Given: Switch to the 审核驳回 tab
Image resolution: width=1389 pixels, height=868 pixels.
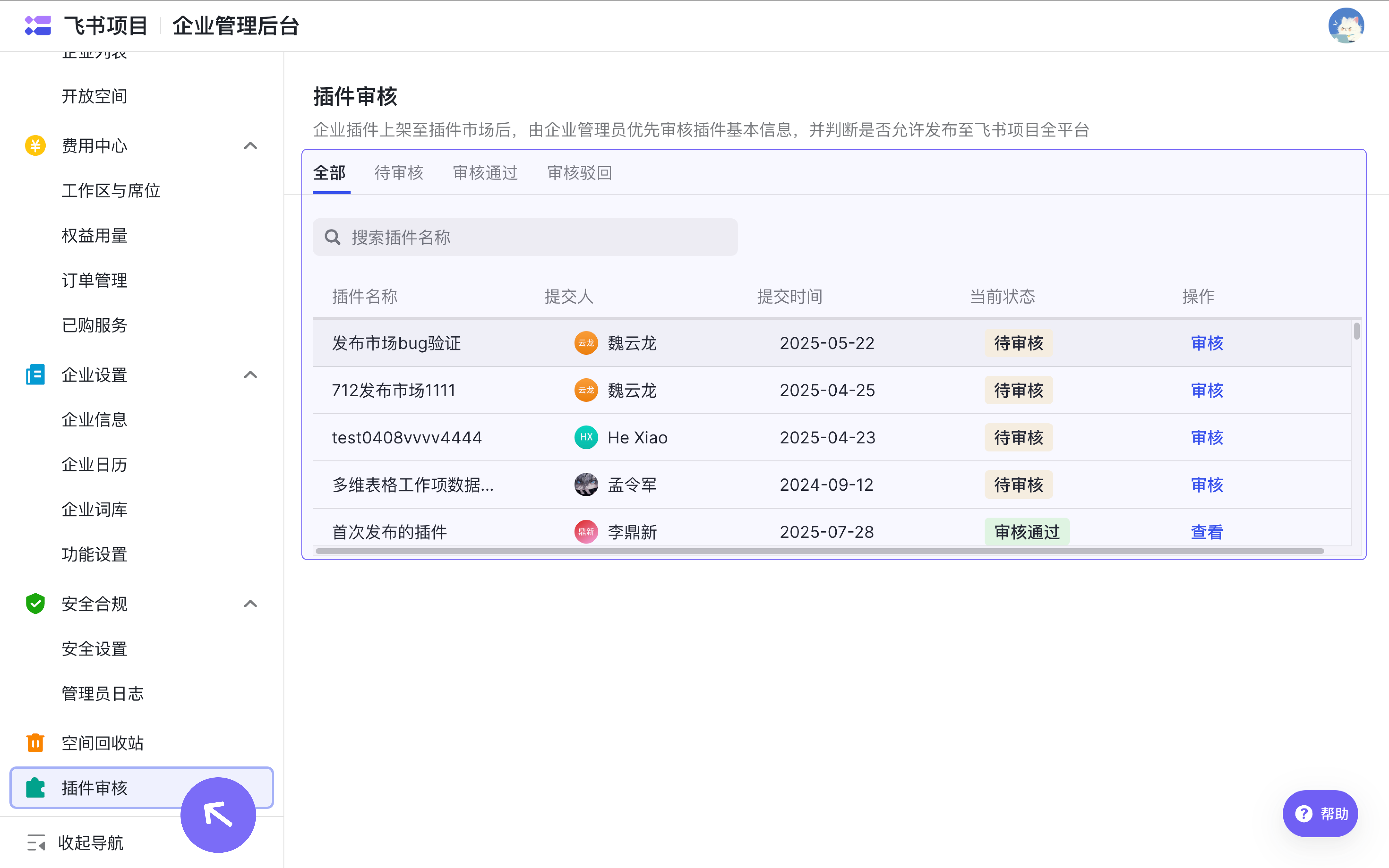Looking at the screenshot, I should pos(580,173).
